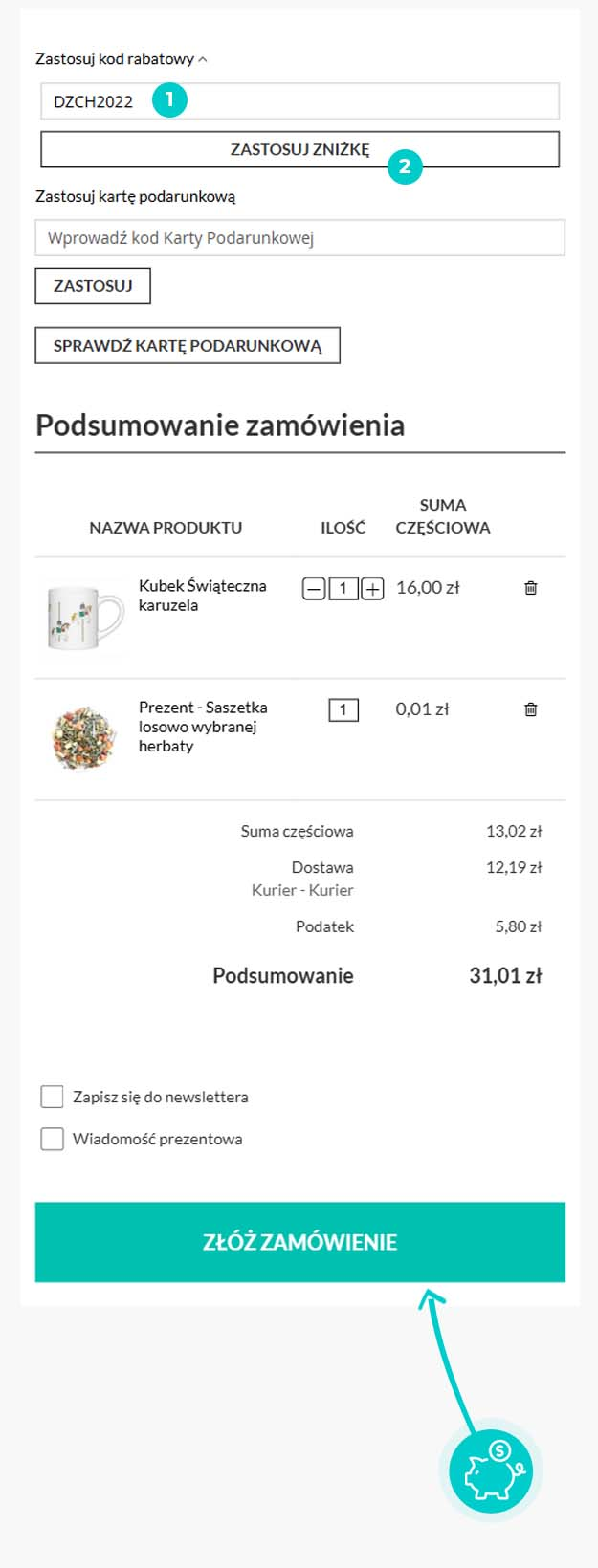This screenshot has height=1568, width=598.
Task: Decrease quantity of Kubek Świąteczna karuzela
Action: [x=314, y=589]
